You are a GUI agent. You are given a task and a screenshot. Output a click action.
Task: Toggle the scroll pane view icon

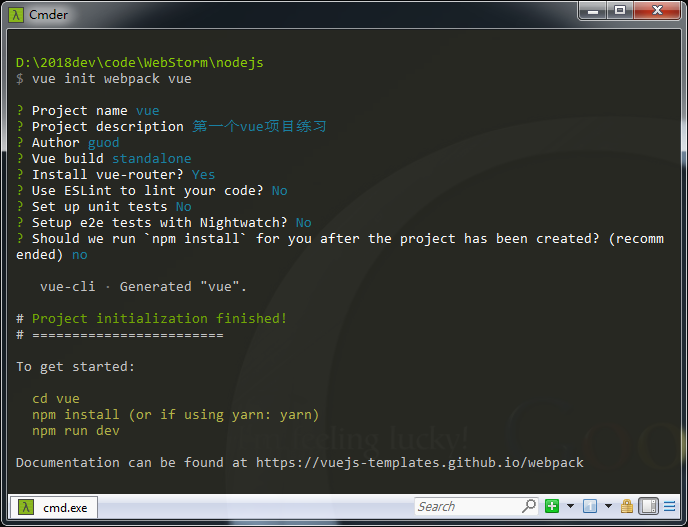pos(649,506)
